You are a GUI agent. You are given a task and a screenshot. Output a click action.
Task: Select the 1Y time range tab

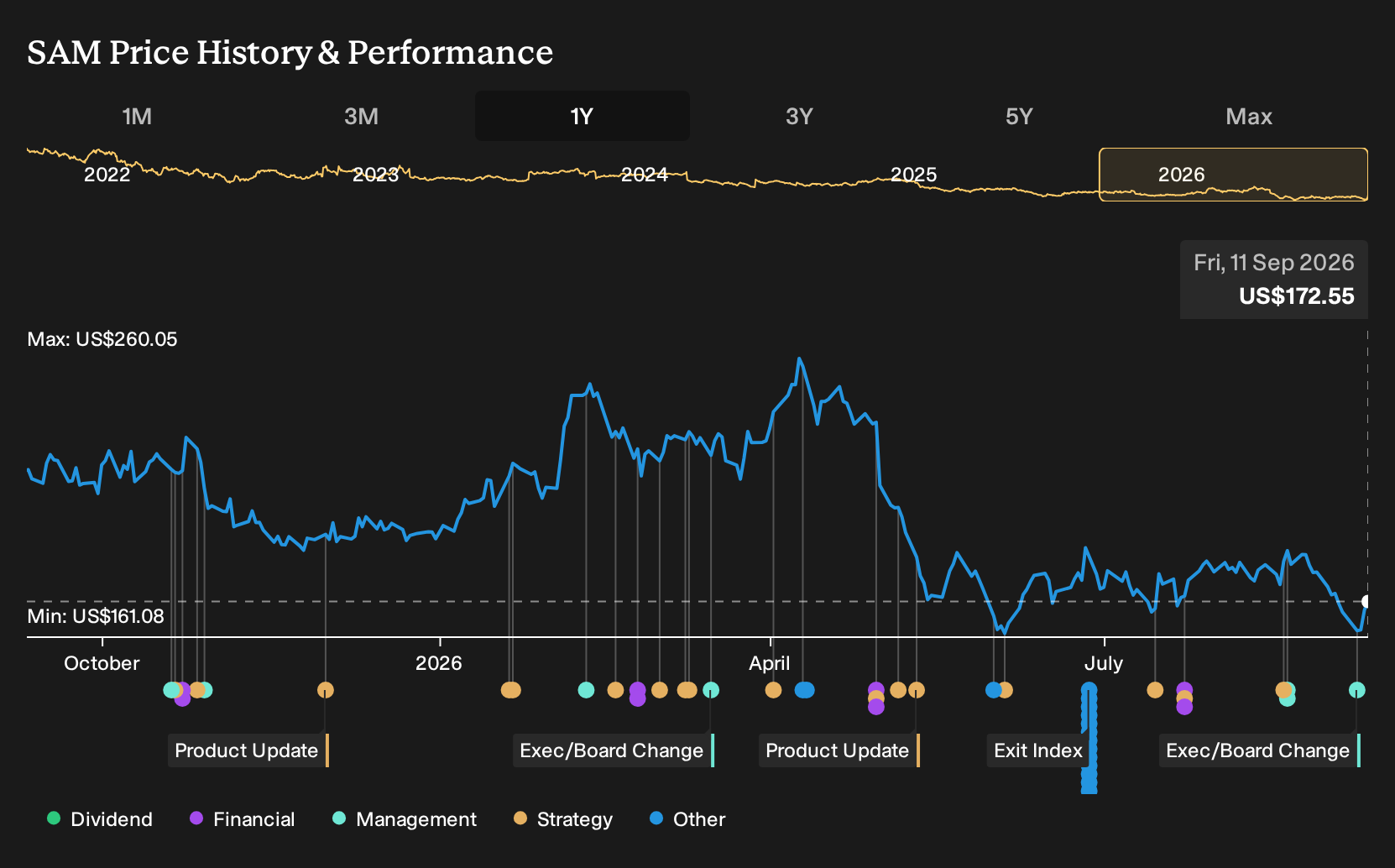582,116
